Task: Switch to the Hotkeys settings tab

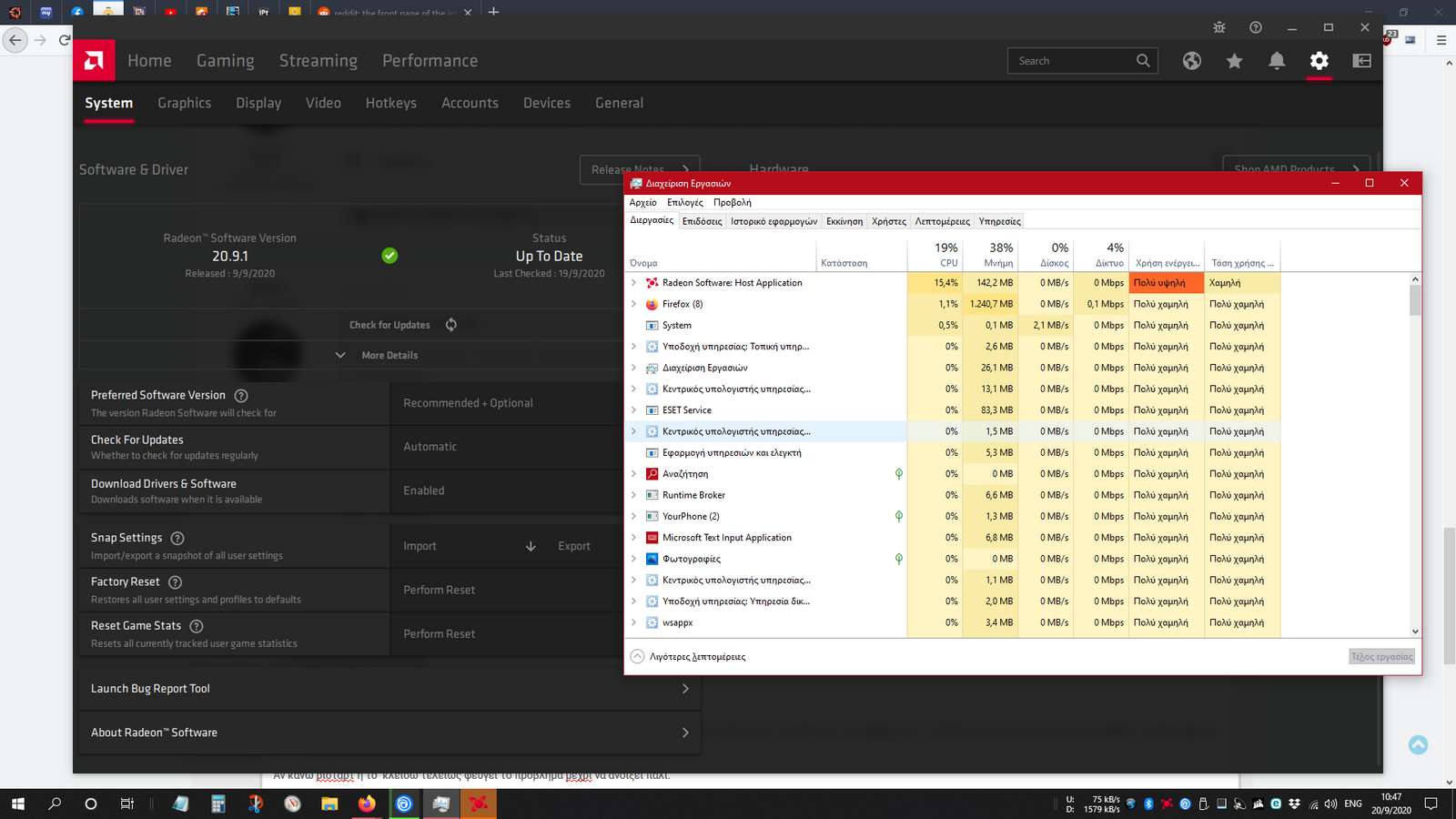Action: (x=390, y=103)
